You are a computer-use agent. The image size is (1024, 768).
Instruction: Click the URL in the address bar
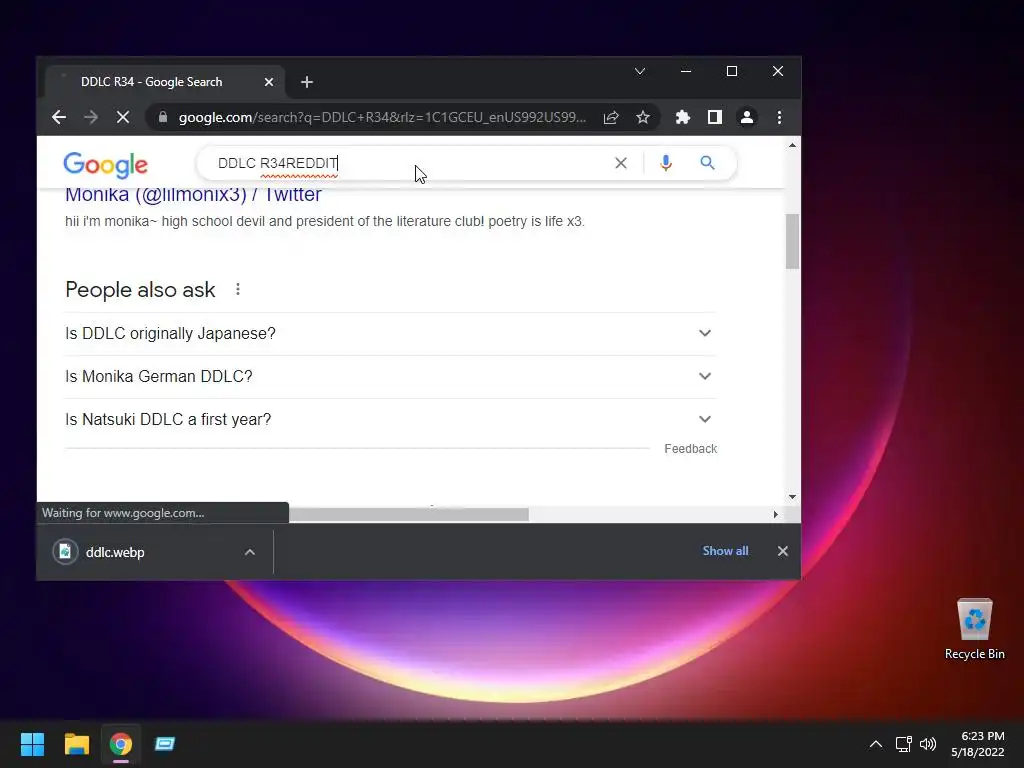tap(382, 118)
